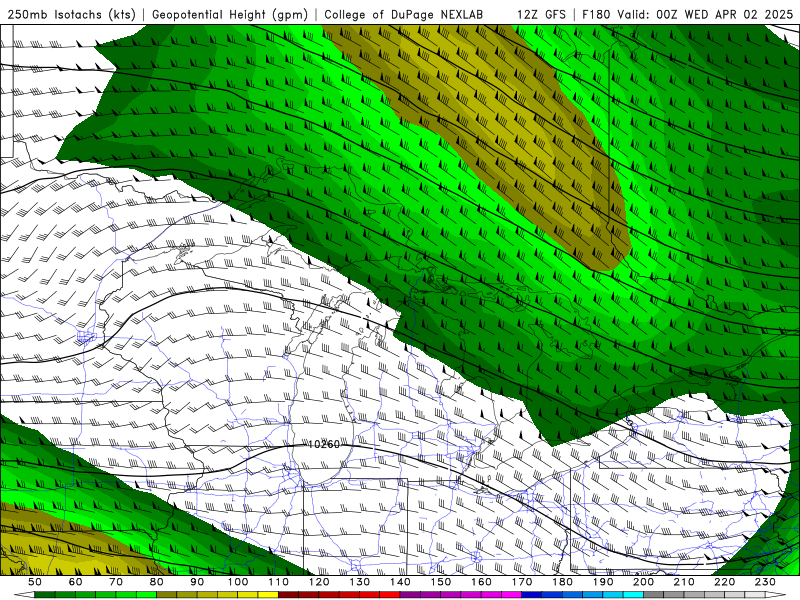Click 'F180 Valid: 00Z WED APR 02 2025'
This screenshot has height=600, width=800.
688,14
